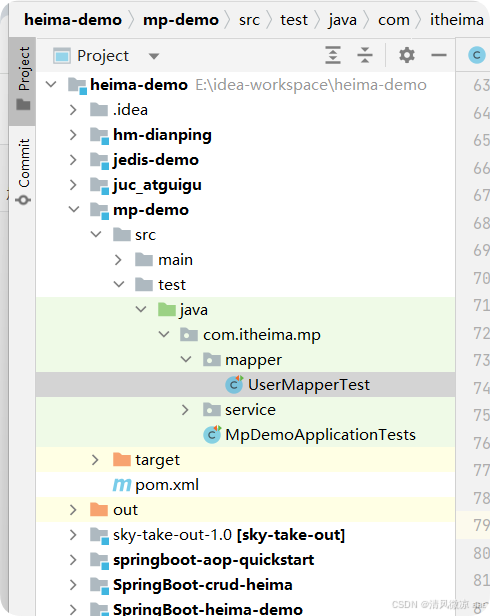The width and height of the screenshot is (490, 616).
Task: Click the Collapse All icon in Project toolbar
Action: [365, 55]
